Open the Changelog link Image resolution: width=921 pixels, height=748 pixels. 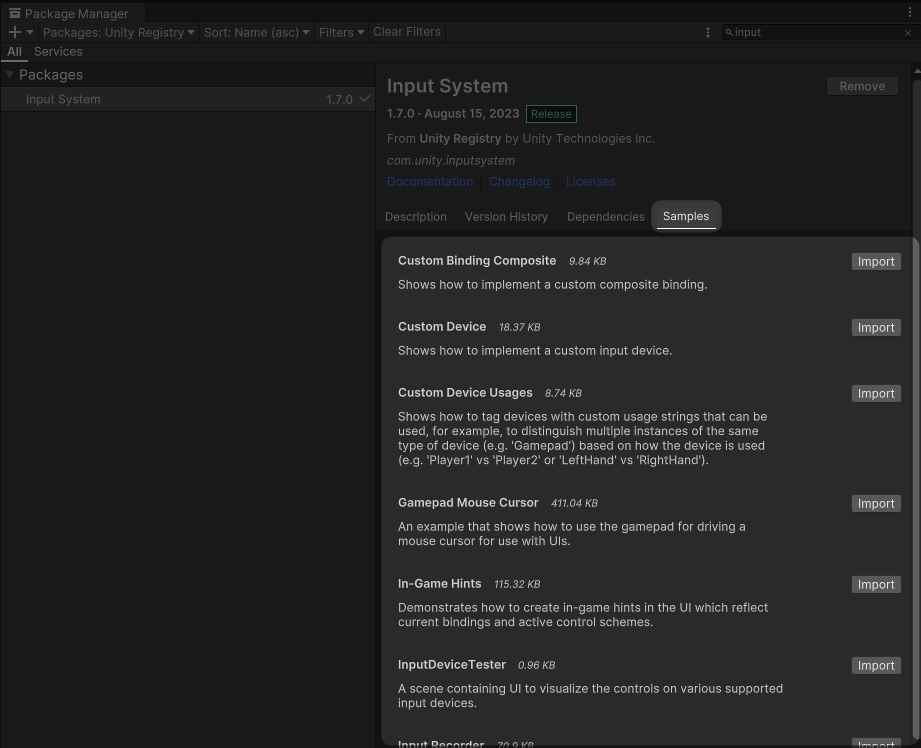pos(519,182)
